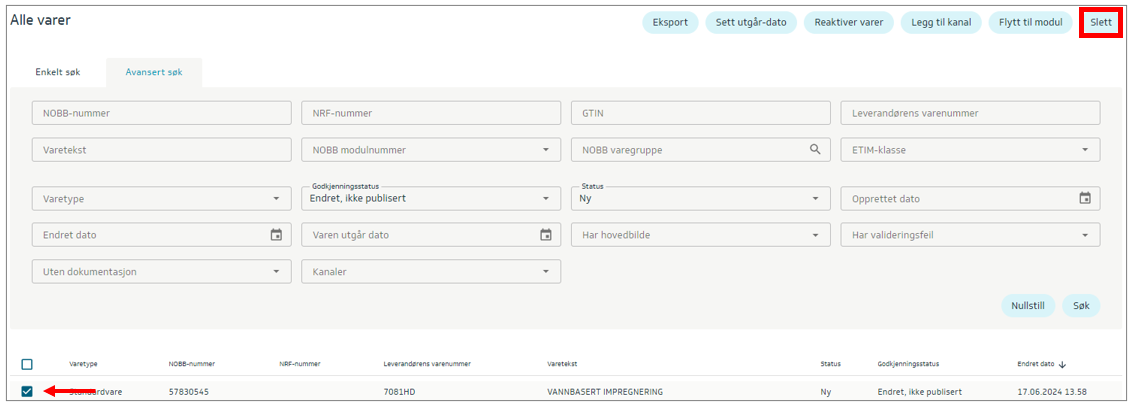Click the Slett button

(x=1100, y=22)
